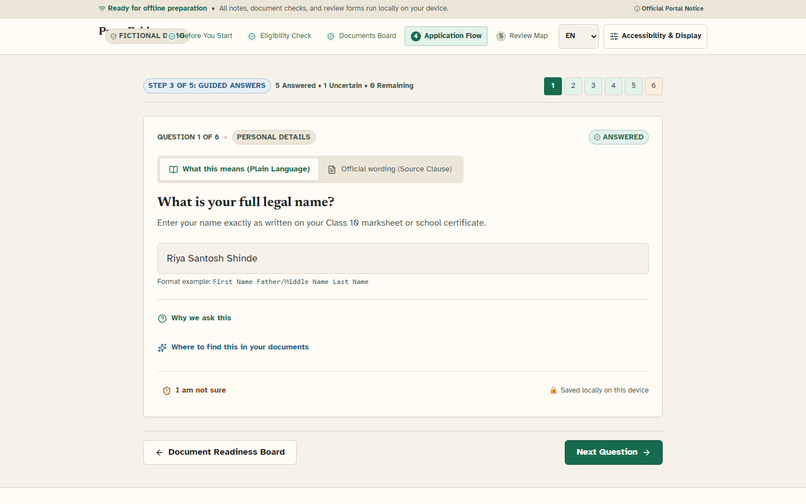Click the 'Saved locally on this device' text
Screen dimensions: 806x504
click(x=604, y=390)
